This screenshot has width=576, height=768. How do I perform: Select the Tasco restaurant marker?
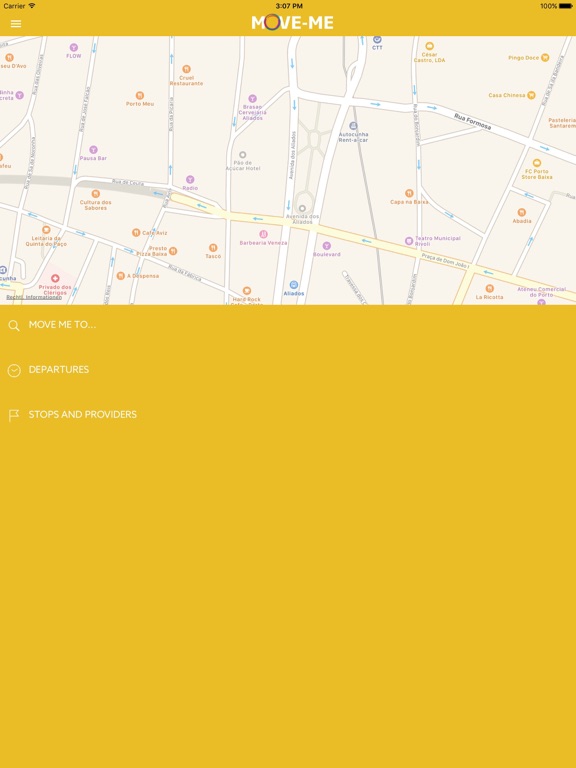(x=213, y=248)
